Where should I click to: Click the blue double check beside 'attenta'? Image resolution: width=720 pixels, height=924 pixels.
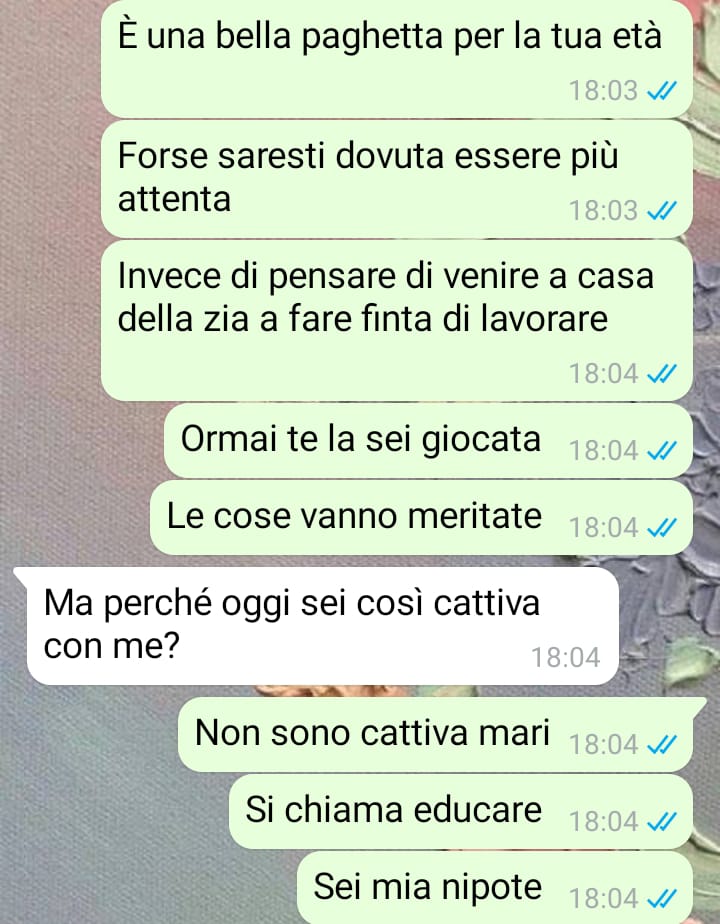tap(662, 211)
